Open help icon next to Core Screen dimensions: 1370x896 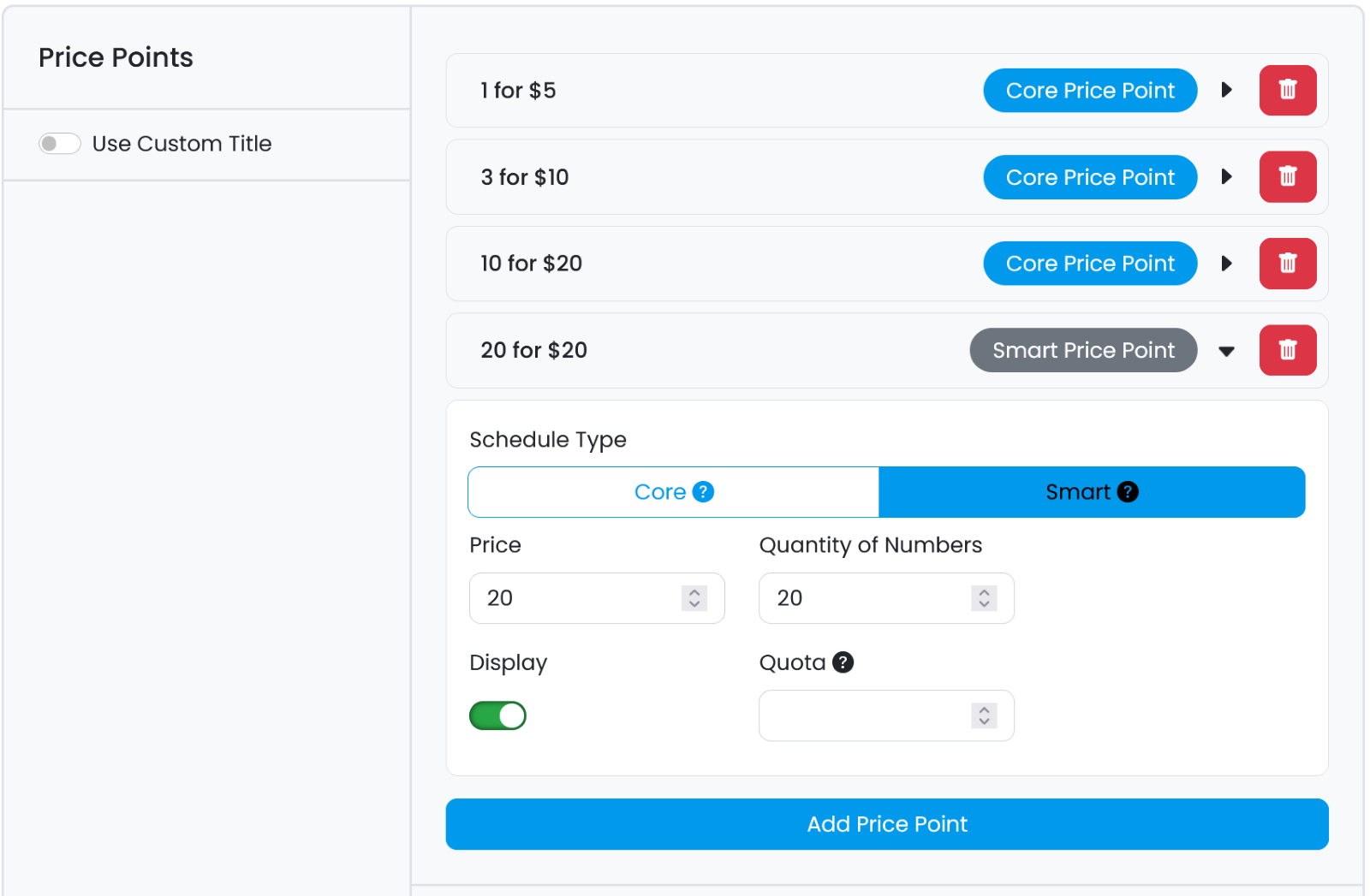(x=703, y=492)
